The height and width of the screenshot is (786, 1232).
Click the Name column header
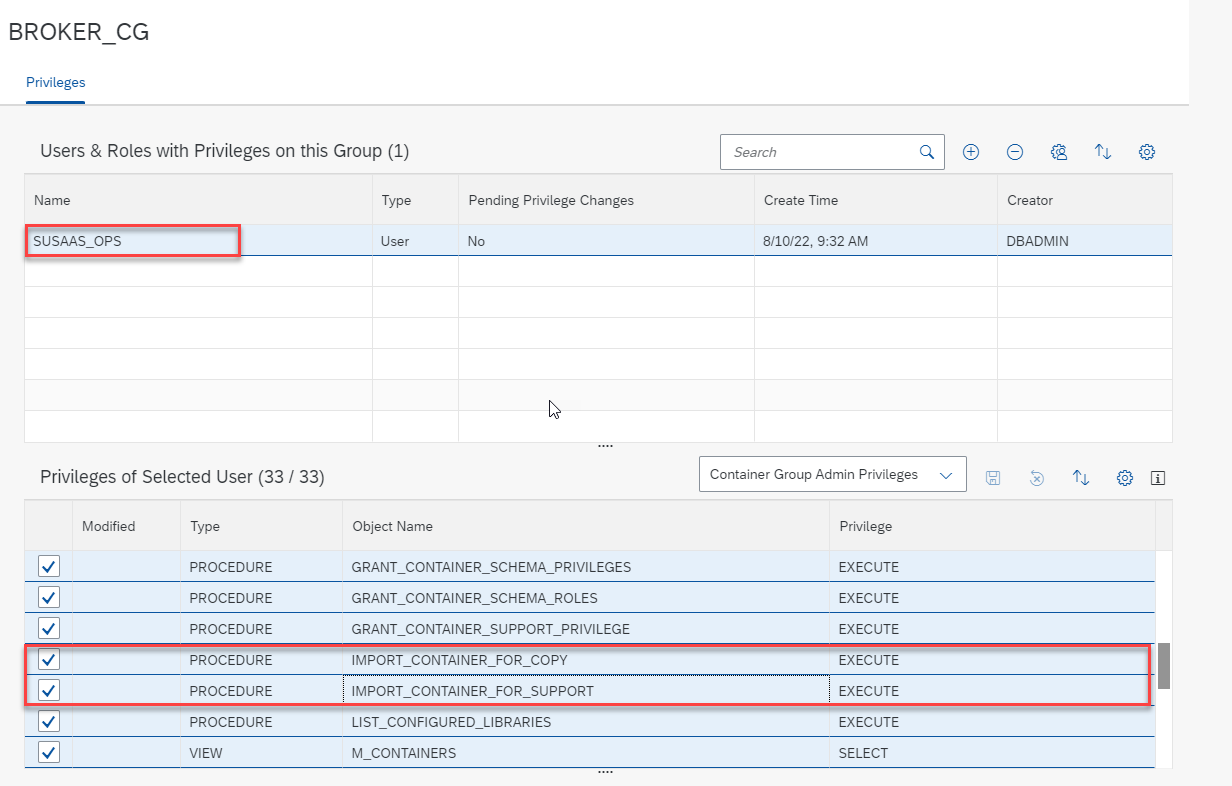tap(199, 200)
